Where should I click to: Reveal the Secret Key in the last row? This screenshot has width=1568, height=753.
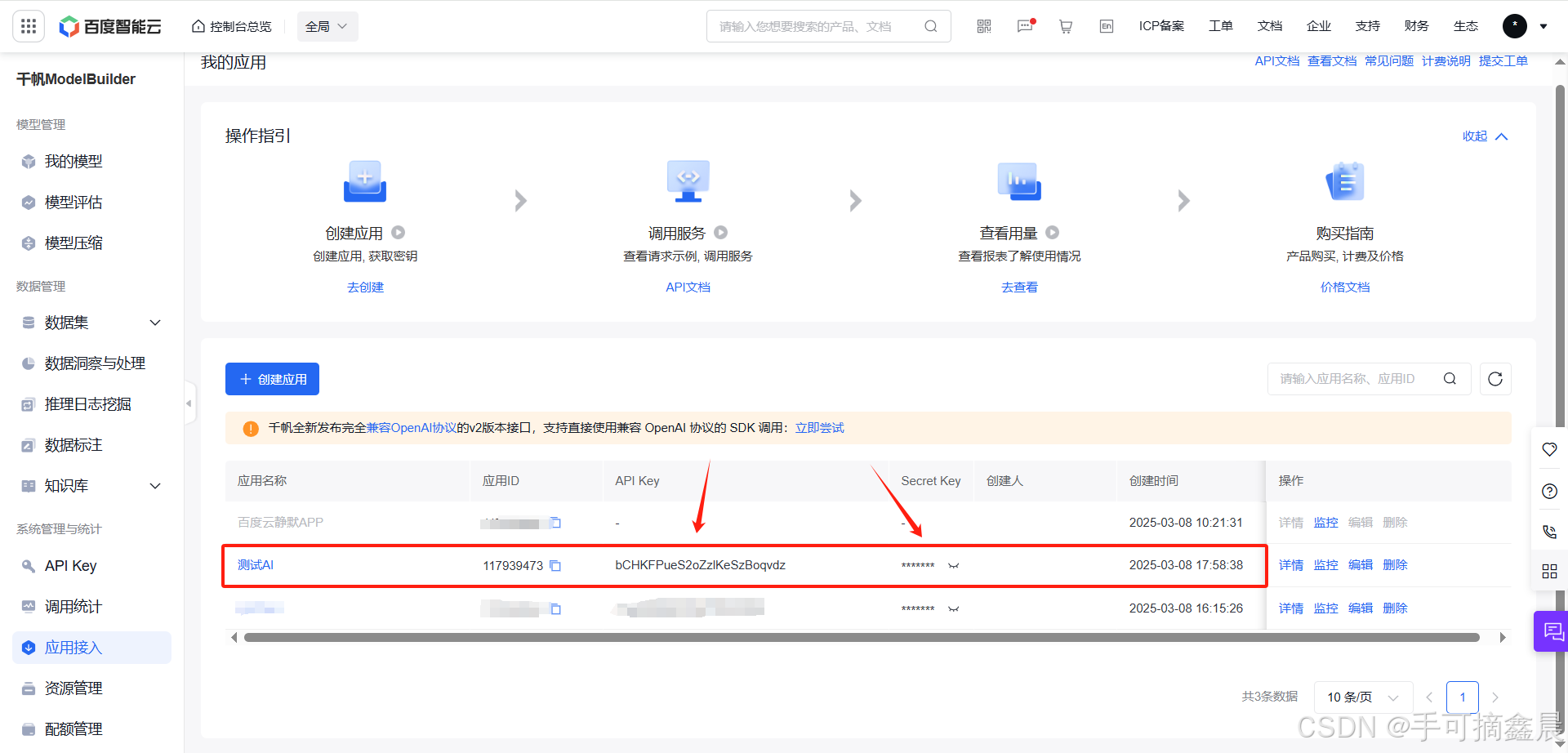pyautogui.click(x=953, y=608)
